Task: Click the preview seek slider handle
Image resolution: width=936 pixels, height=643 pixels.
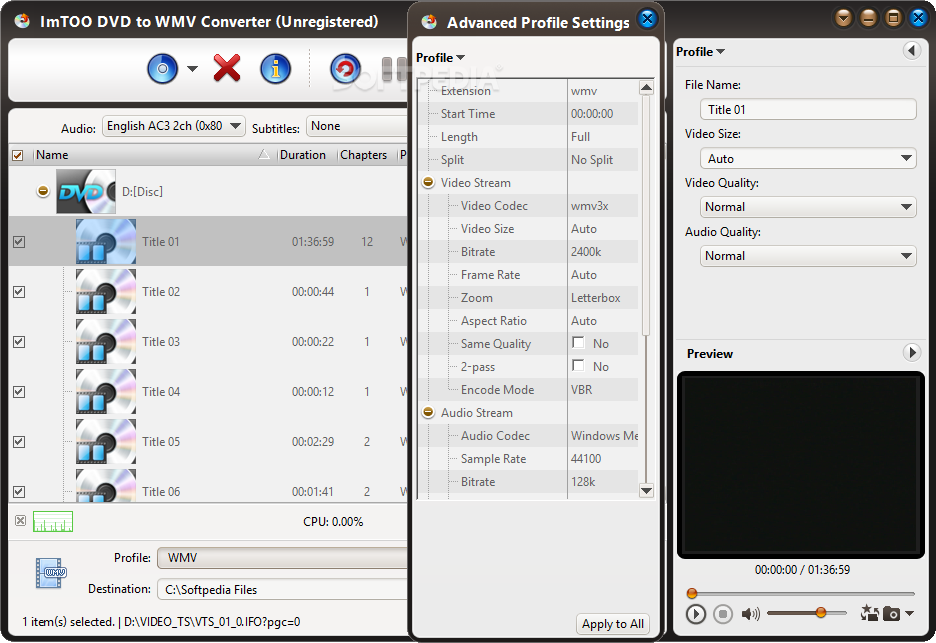Action: click(x=692, y=593)
